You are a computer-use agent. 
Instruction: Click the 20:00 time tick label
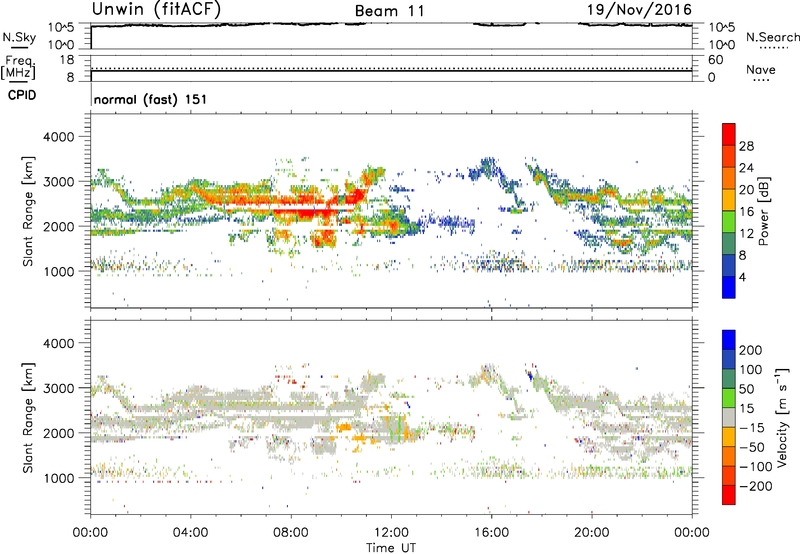coord(591,533)
